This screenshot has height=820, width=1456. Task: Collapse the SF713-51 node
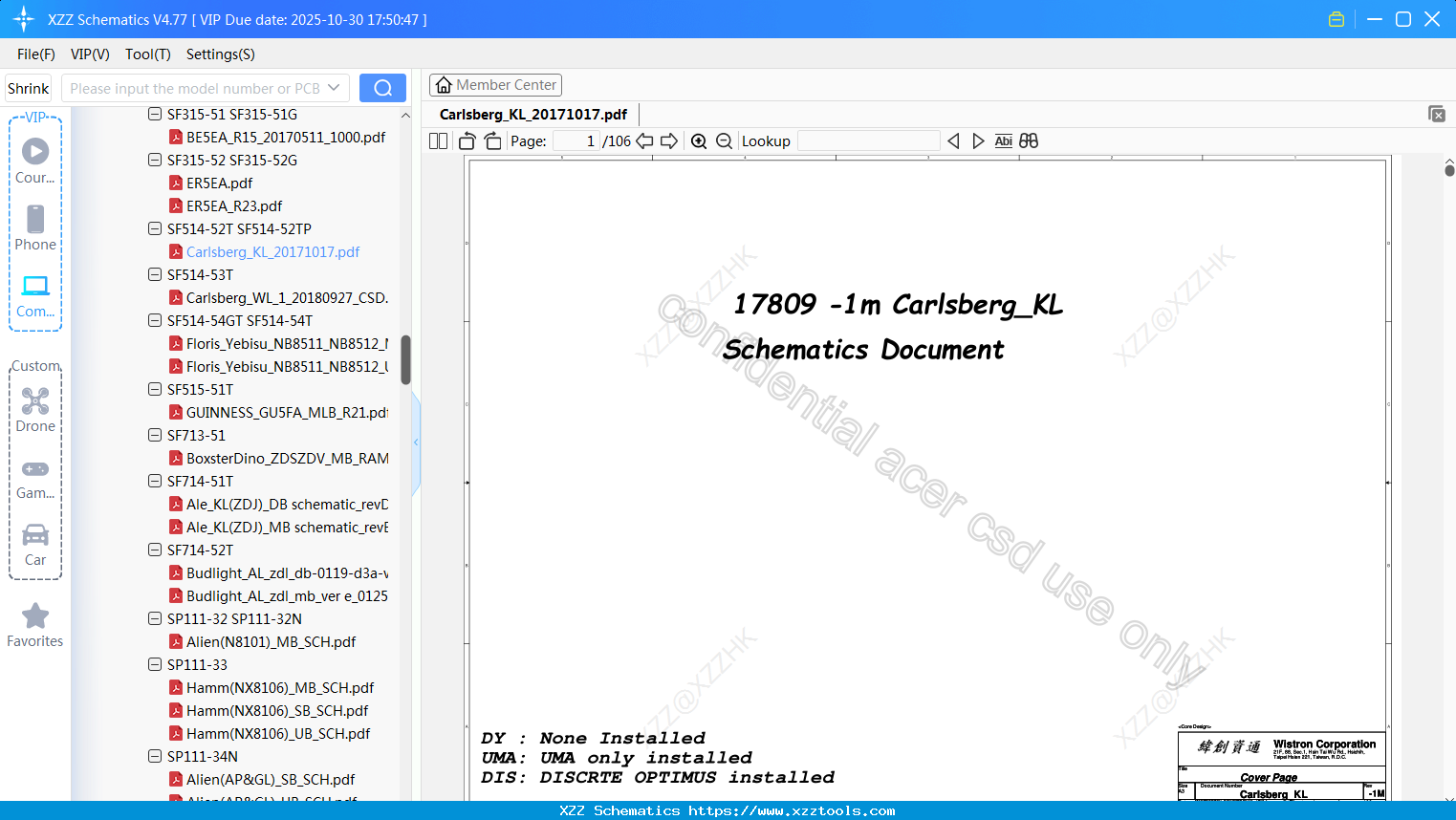pos(155,435)
